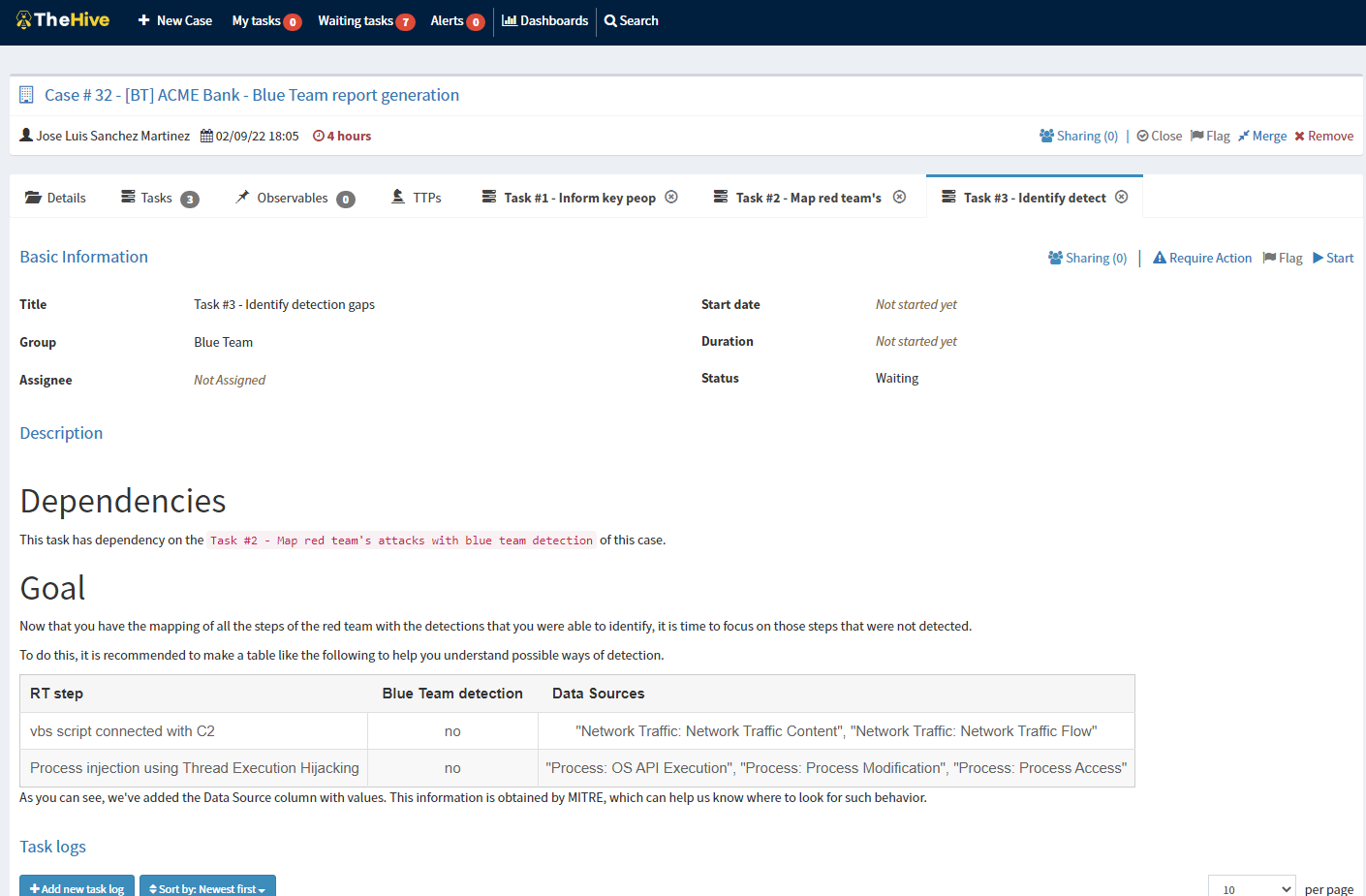Click the user icon beside Jose Luis

point(26,135)
